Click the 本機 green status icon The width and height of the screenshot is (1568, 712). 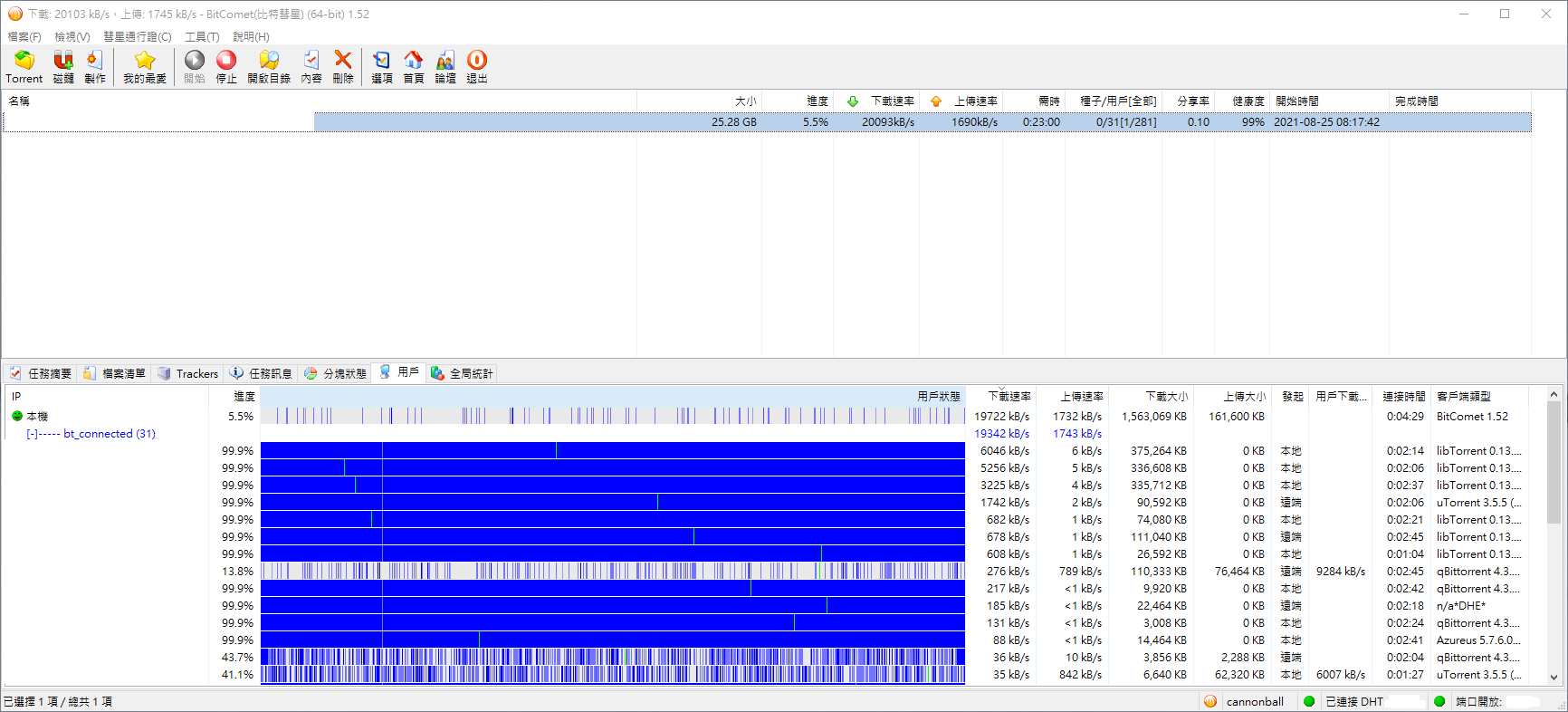[17, 416]
